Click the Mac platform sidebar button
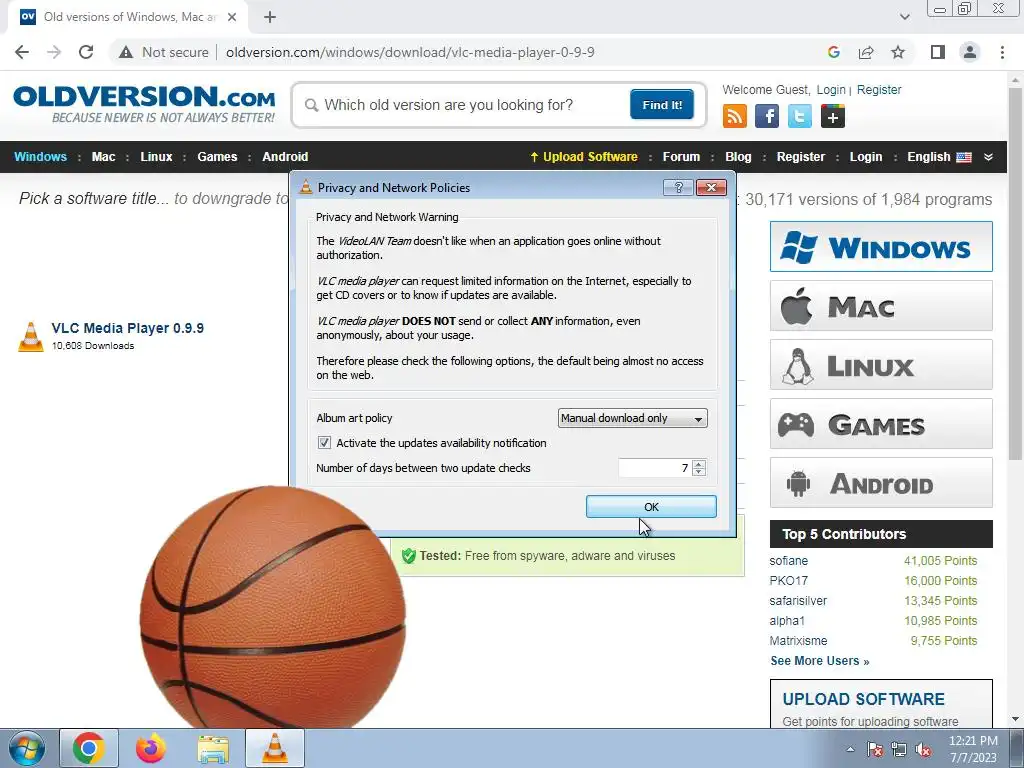Image resolution: width=1024 pixels, height=768 pixels. click(881, 306)
